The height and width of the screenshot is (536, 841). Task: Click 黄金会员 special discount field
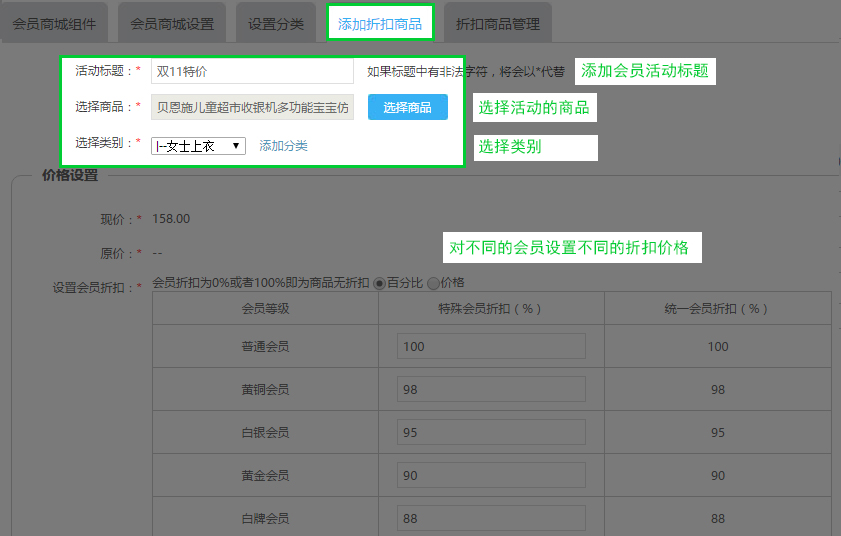point(491,476)
